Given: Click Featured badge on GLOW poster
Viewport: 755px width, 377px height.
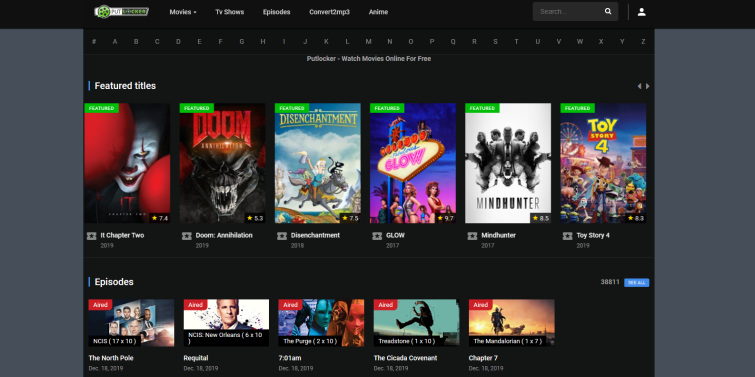Looking at the screenshot, I should pos(387,108).
